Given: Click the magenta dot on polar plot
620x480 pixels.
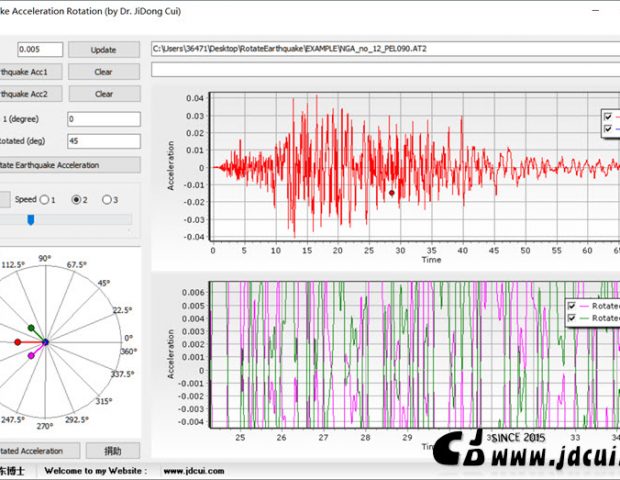Looking at the screenshot, I should (x=31, y=355).
